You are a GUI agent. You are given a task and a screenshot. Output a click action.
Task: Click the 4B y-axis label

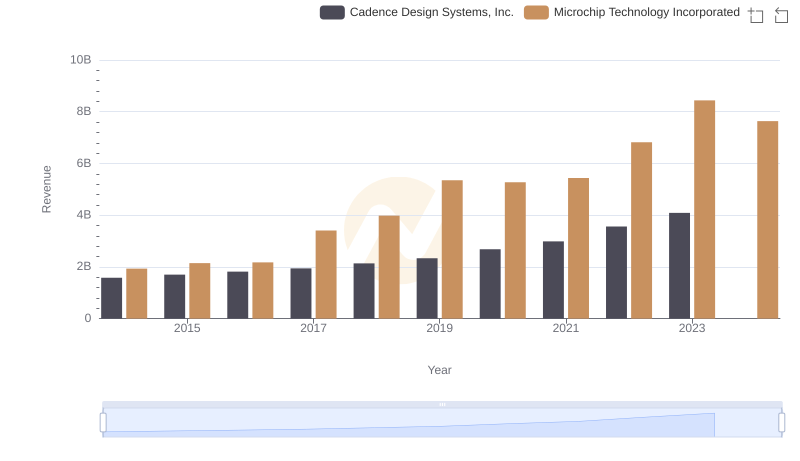[84, 215]
